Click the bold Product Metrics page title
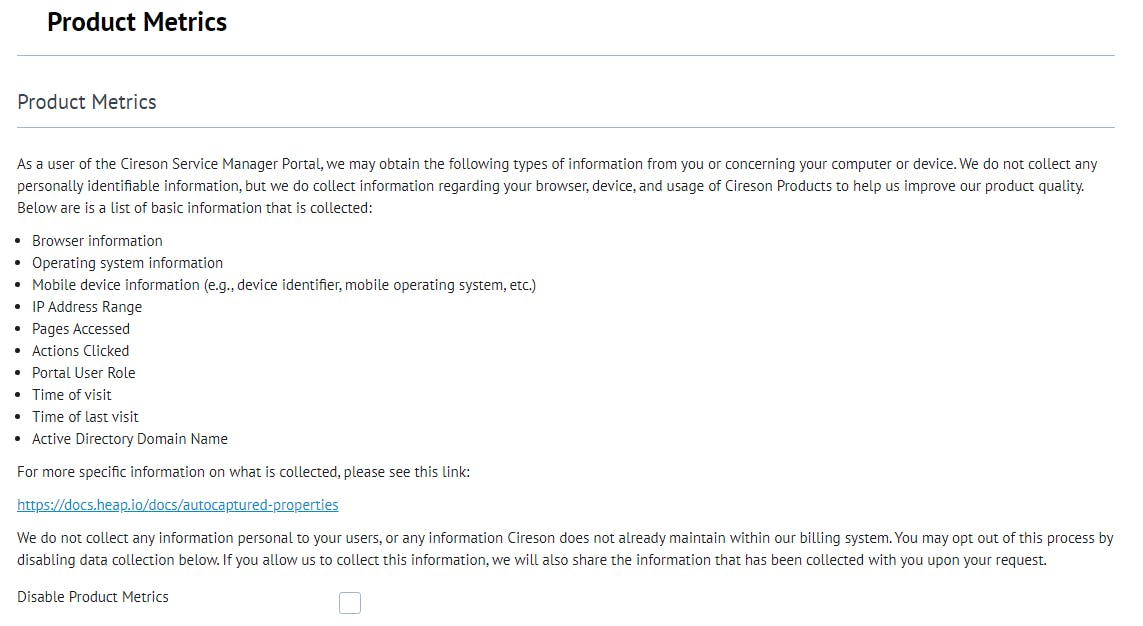 [x=137, y=22]
